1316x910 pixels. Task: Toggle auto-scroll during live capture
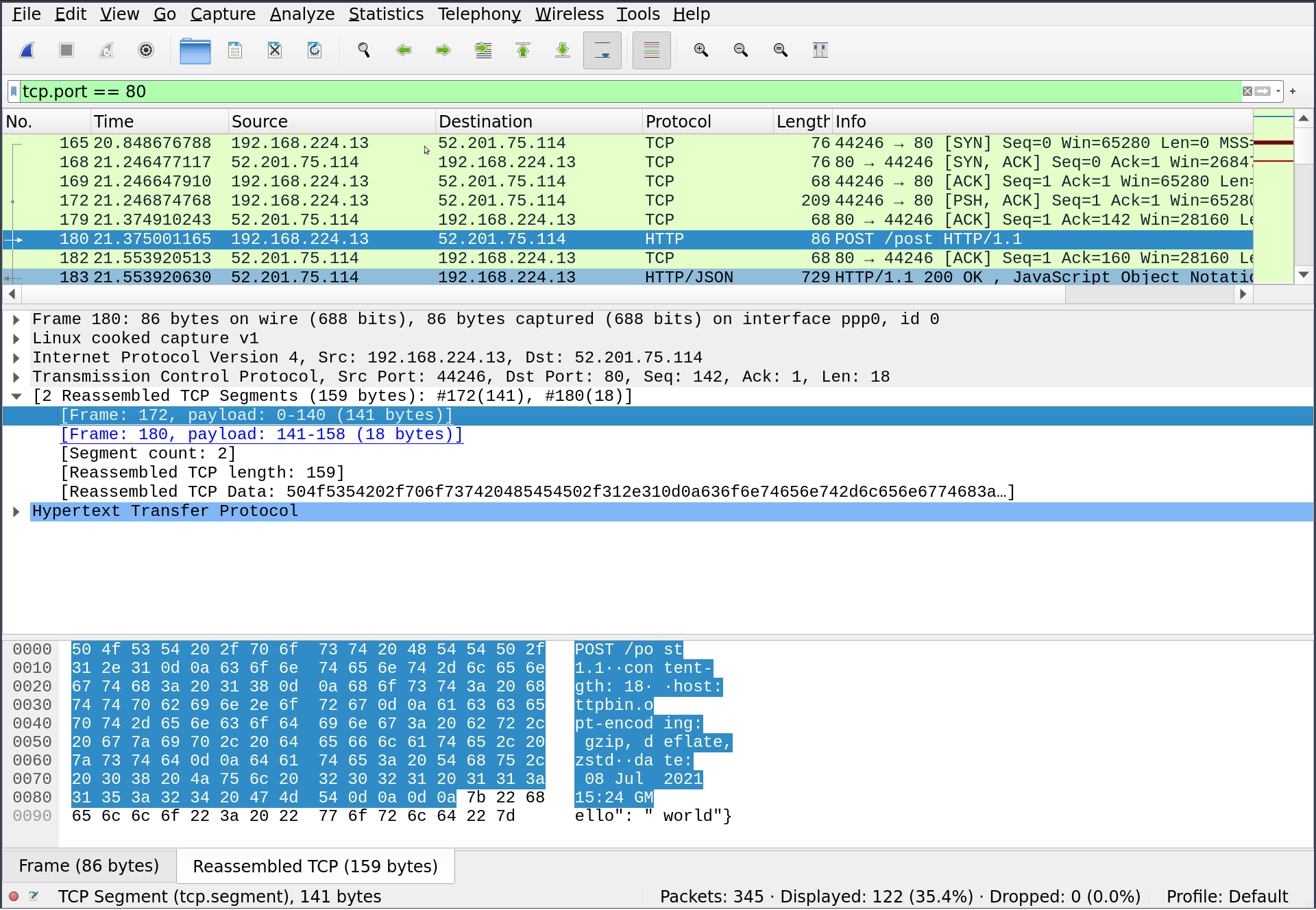click(x=602, y=50)
